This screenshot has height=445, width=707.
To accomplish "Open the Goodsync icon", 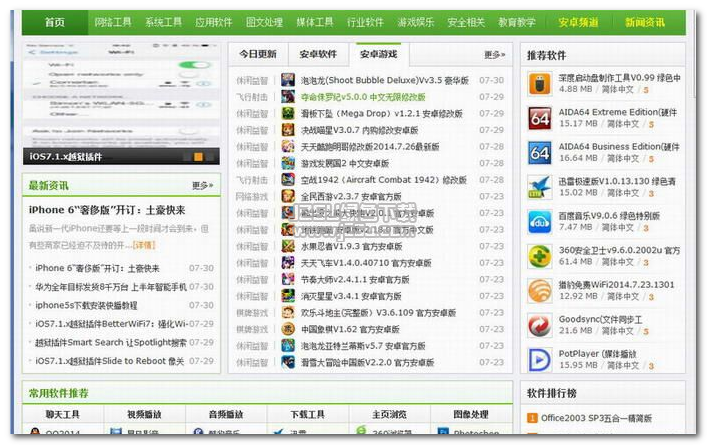I will (540, 325).
